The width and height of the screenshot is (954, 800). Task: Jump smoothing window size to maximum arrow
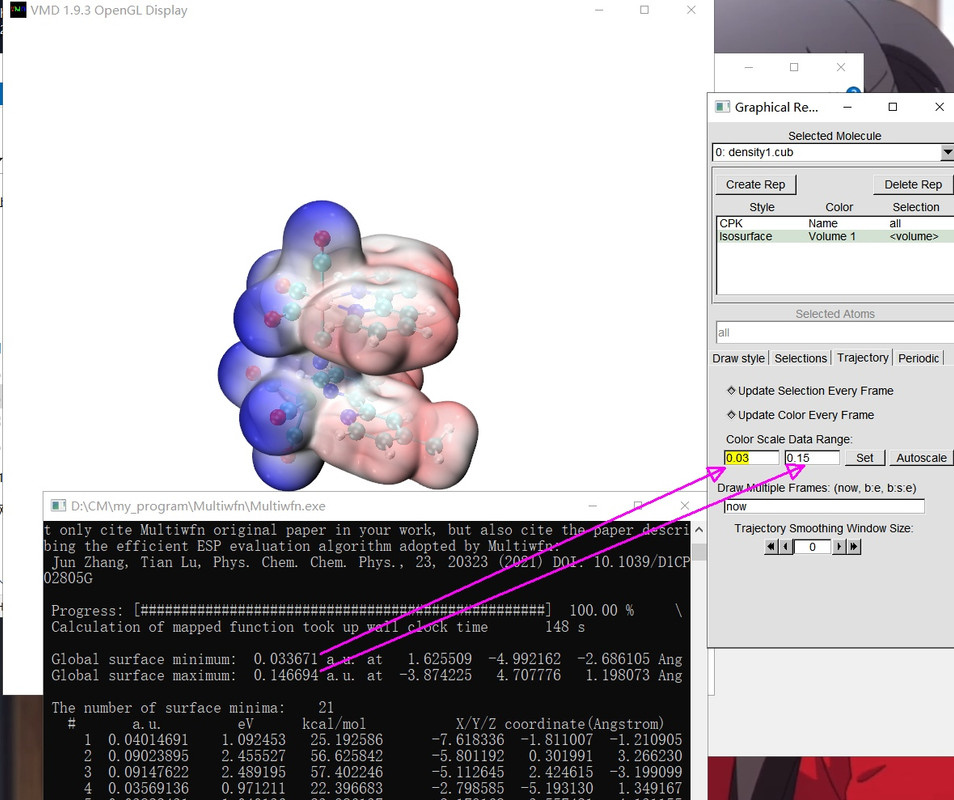click(854, 546)
